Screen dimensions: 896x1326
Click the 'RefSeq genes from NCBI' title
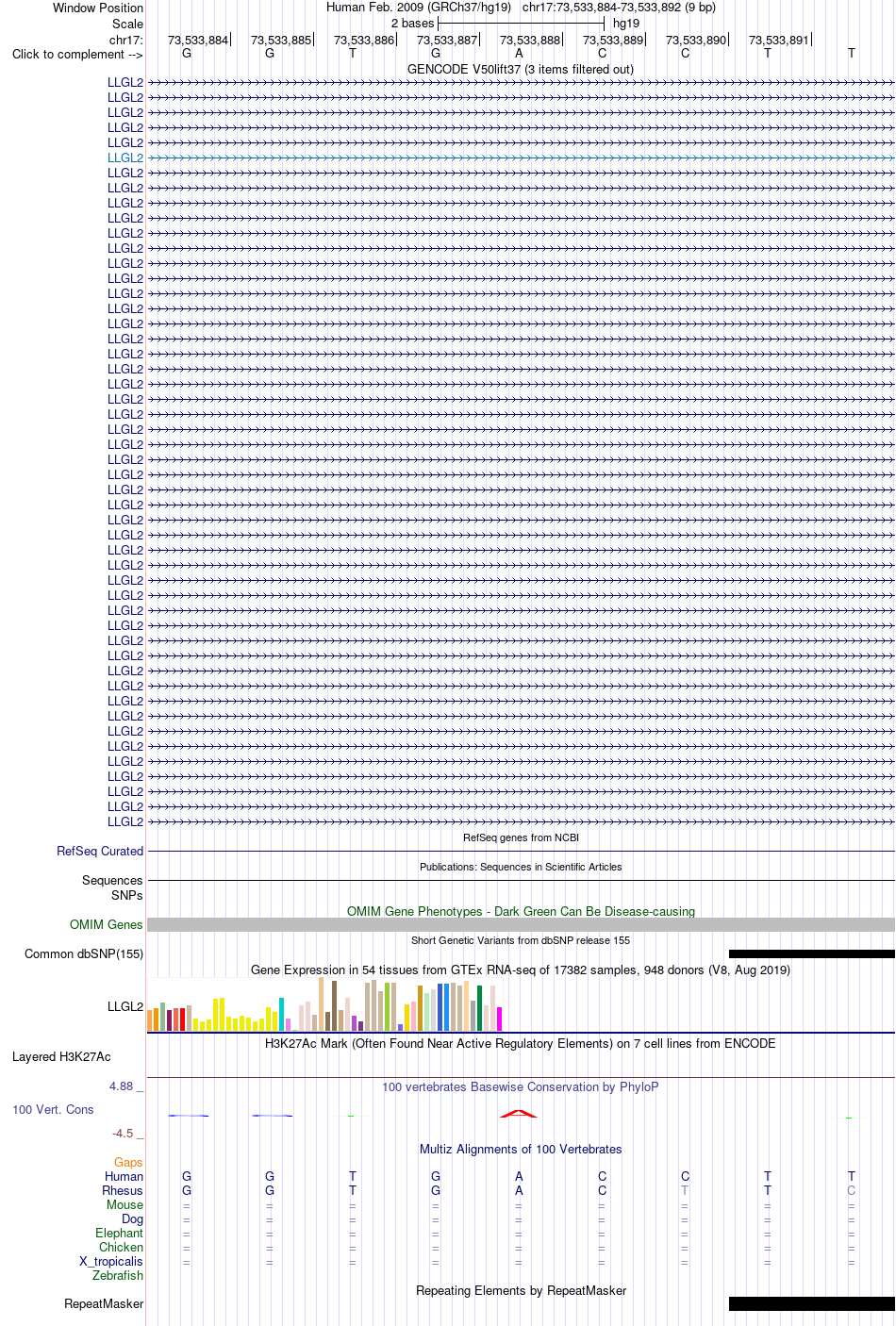coord(521,837)
